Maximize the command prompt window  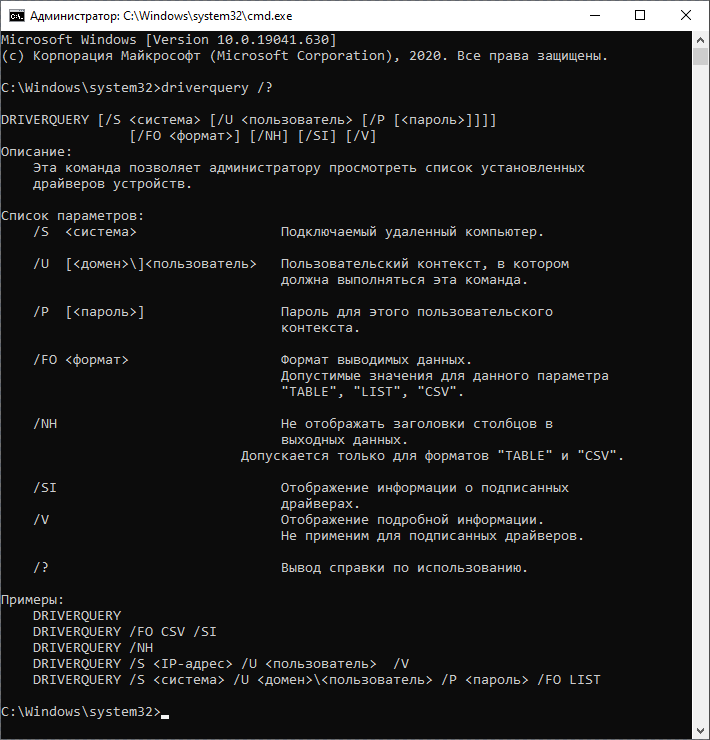click(640, 16)
